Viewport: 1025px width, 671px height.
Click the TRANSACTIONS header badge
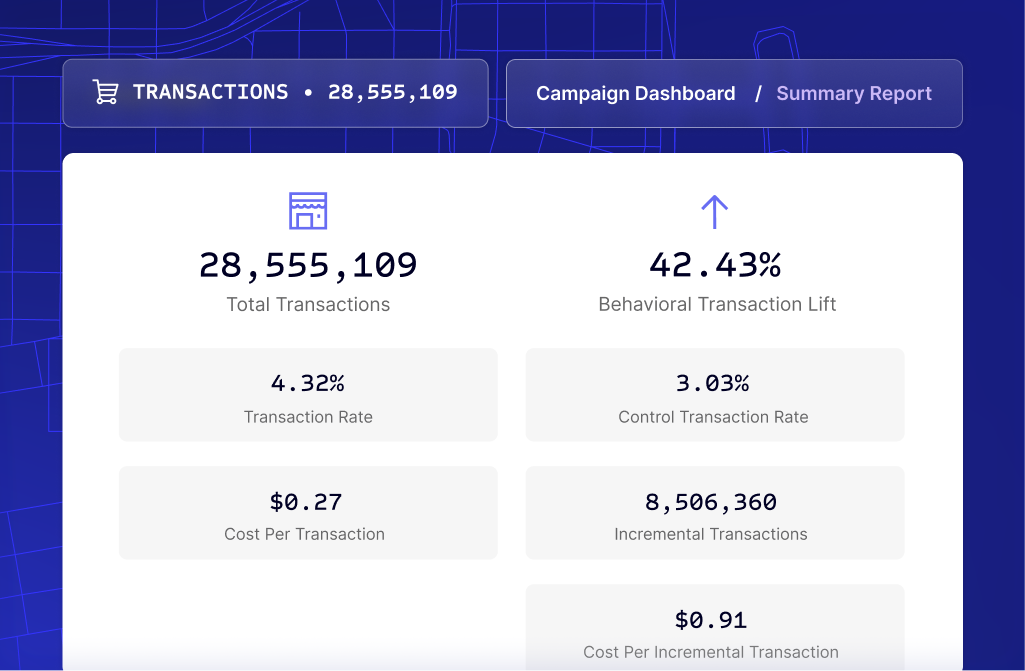275,93
